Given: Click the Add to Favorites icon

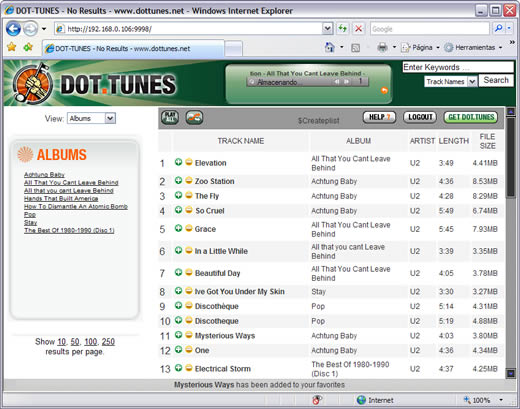Looking at the screenshot, I should click(x=28, y=47).
